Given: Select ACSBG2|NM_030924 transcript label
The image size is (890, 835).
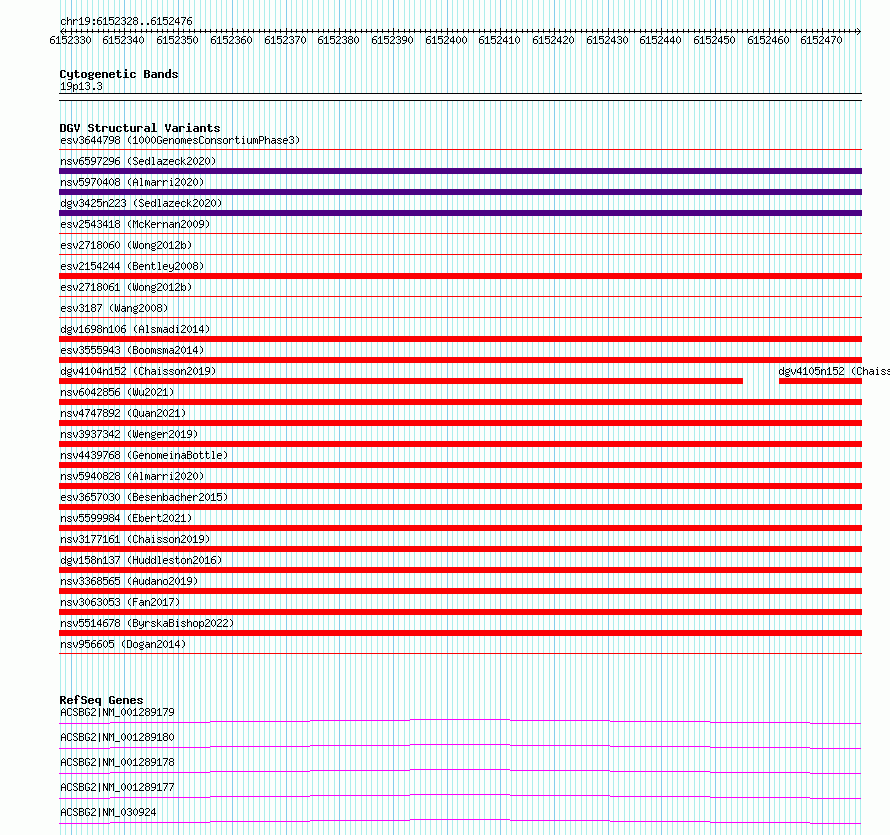Looking at the screenshot, I should (x=108, y=812).
